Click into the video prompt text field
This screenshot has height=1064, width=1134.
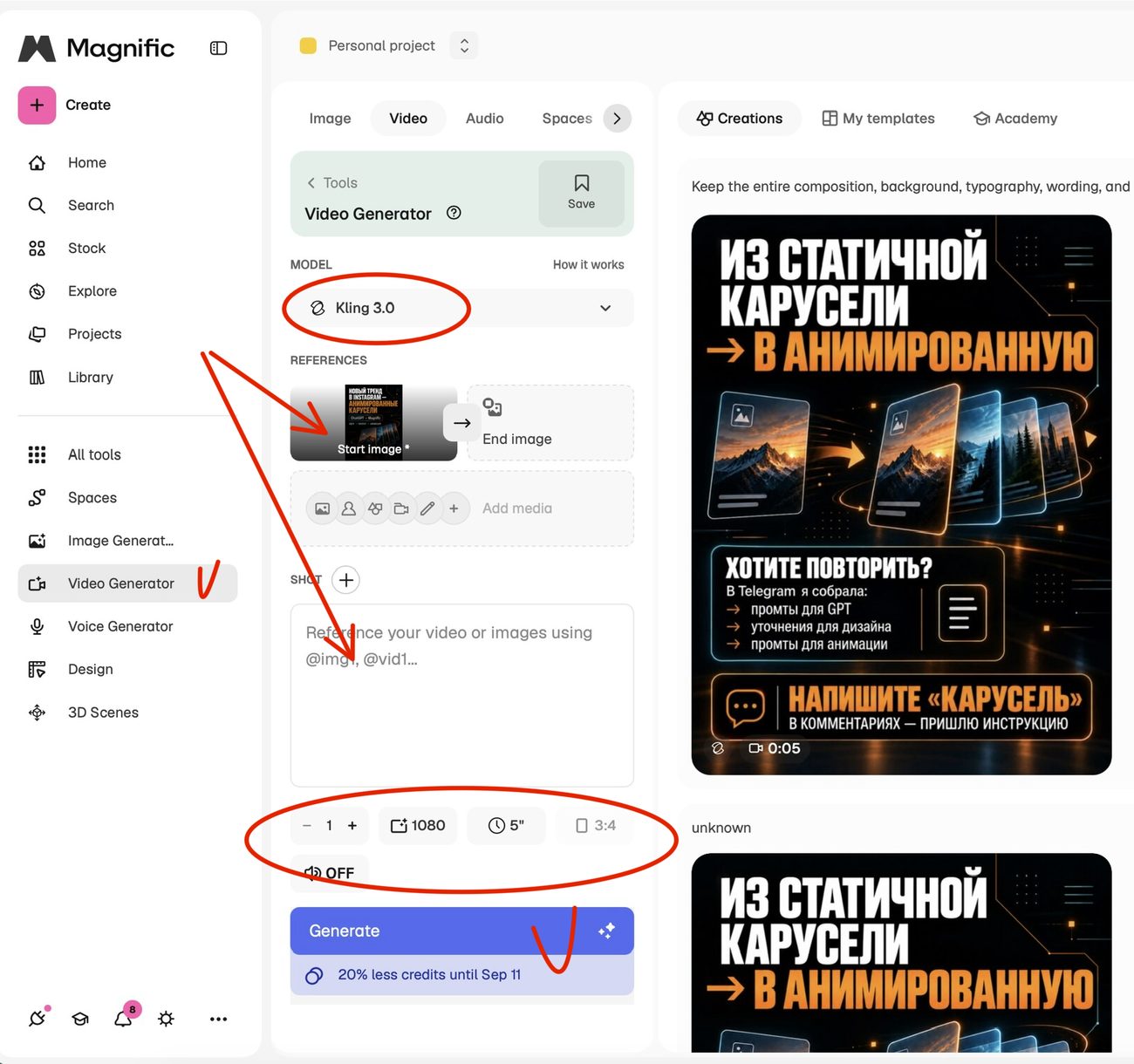coord(462,695)
